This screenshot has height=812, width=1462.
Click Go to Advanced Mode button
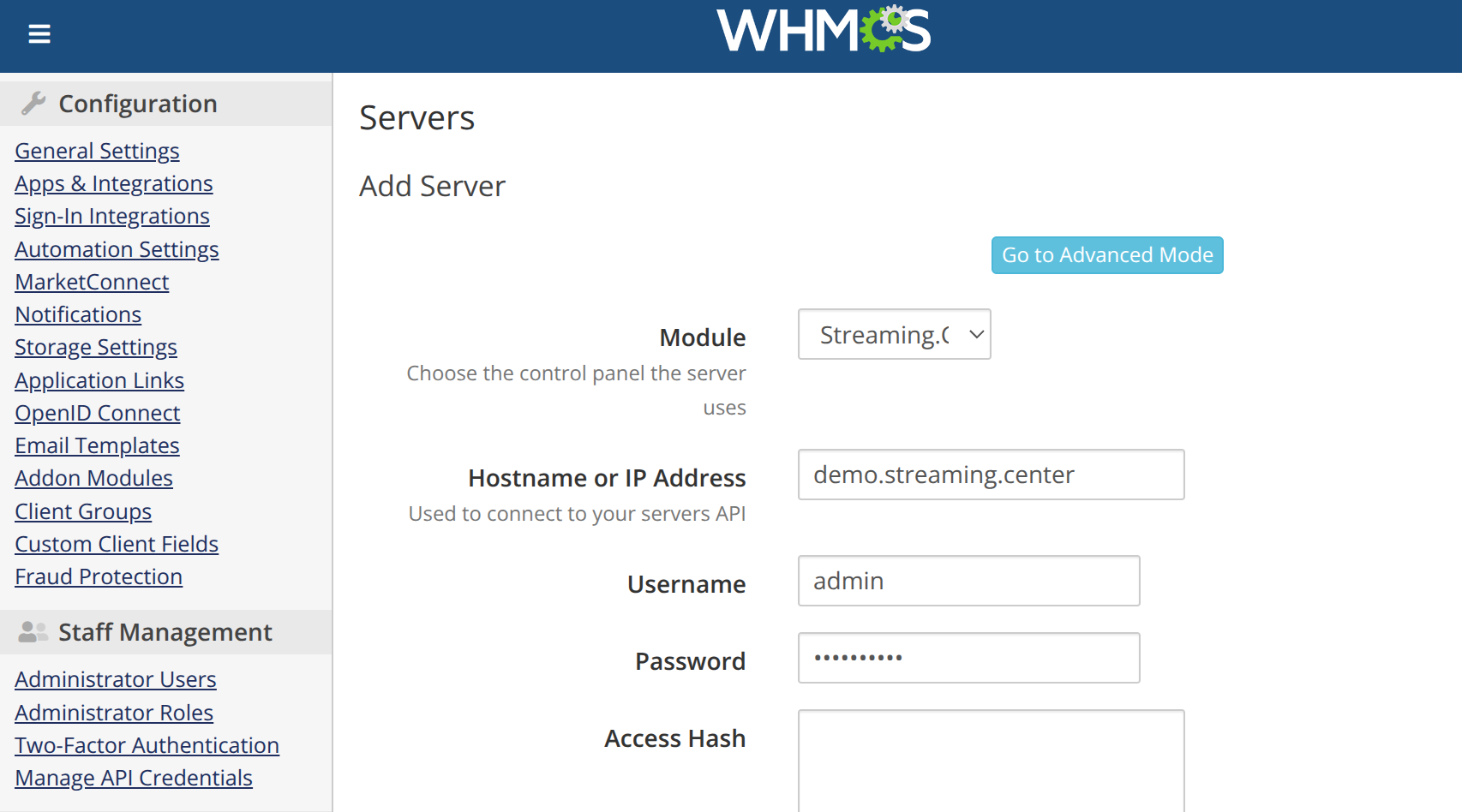point(1106,255)
